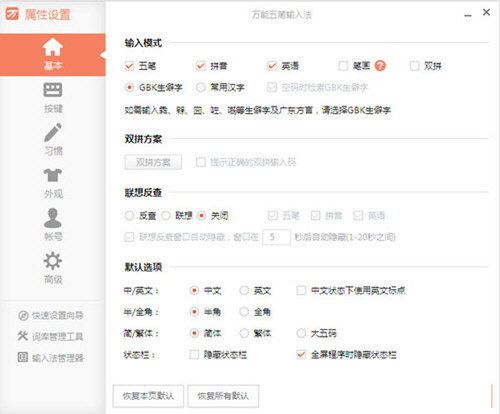
Task: Uncheck 全屏程序时隐藏状态栏 checkbox
Action: [x=301, y=354]
